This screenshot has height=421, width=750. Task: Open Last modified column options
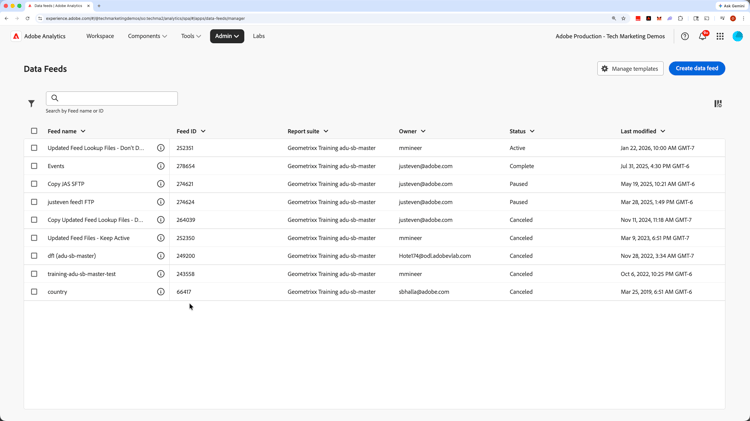coord(662,131)
